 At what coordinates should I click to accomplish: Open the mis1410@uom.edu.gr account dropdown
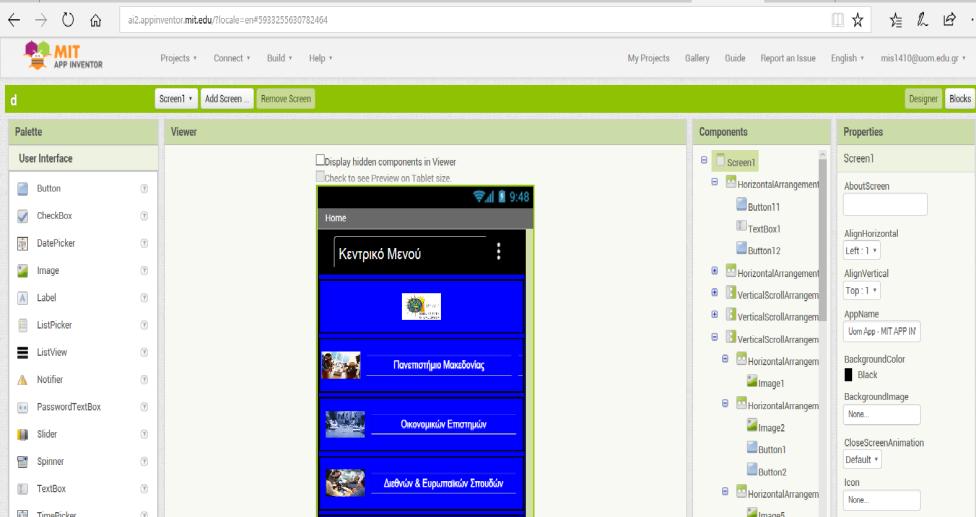point(923,58)
